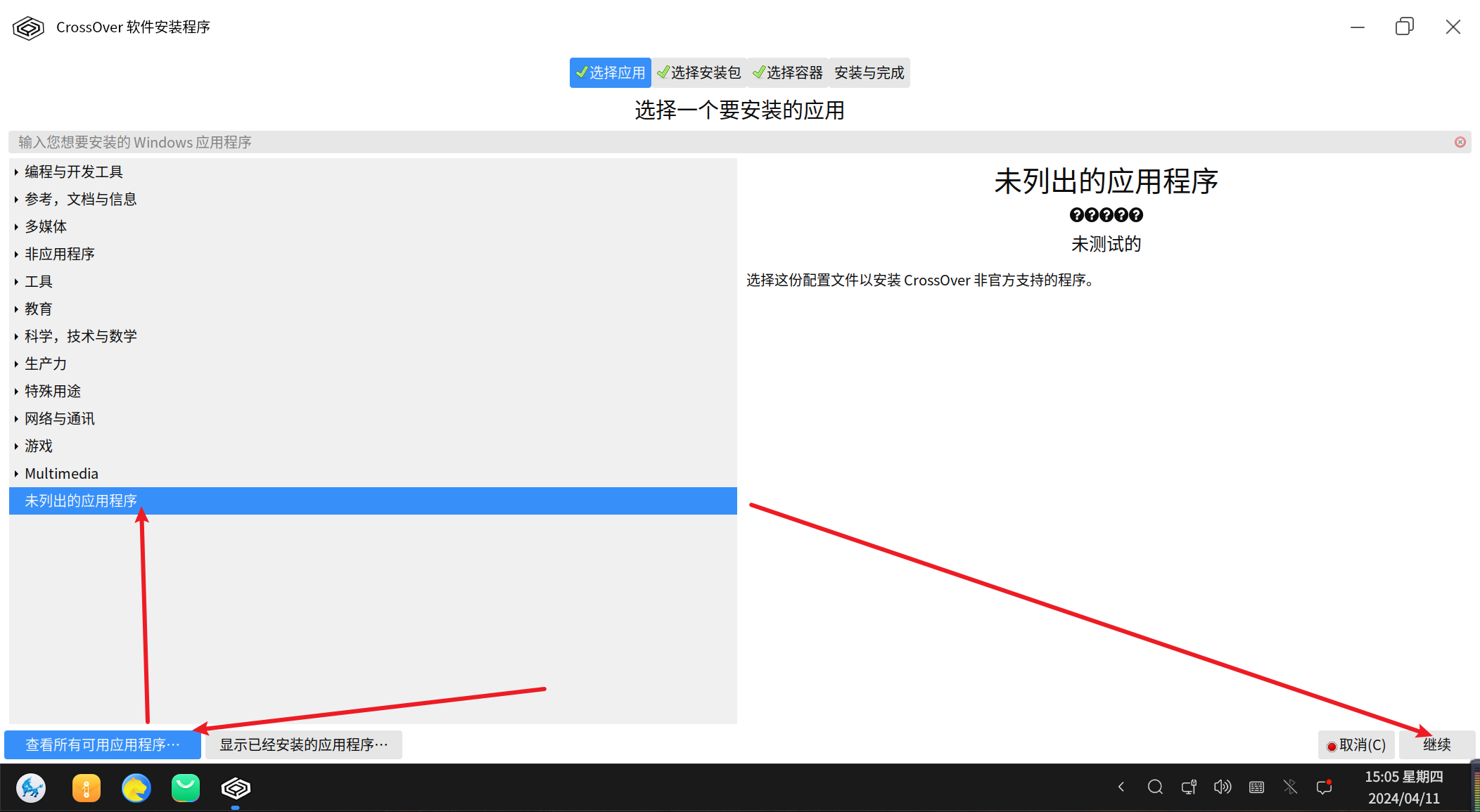
Task: Click the 取消(C) button
Action: tap(1356, 745)
